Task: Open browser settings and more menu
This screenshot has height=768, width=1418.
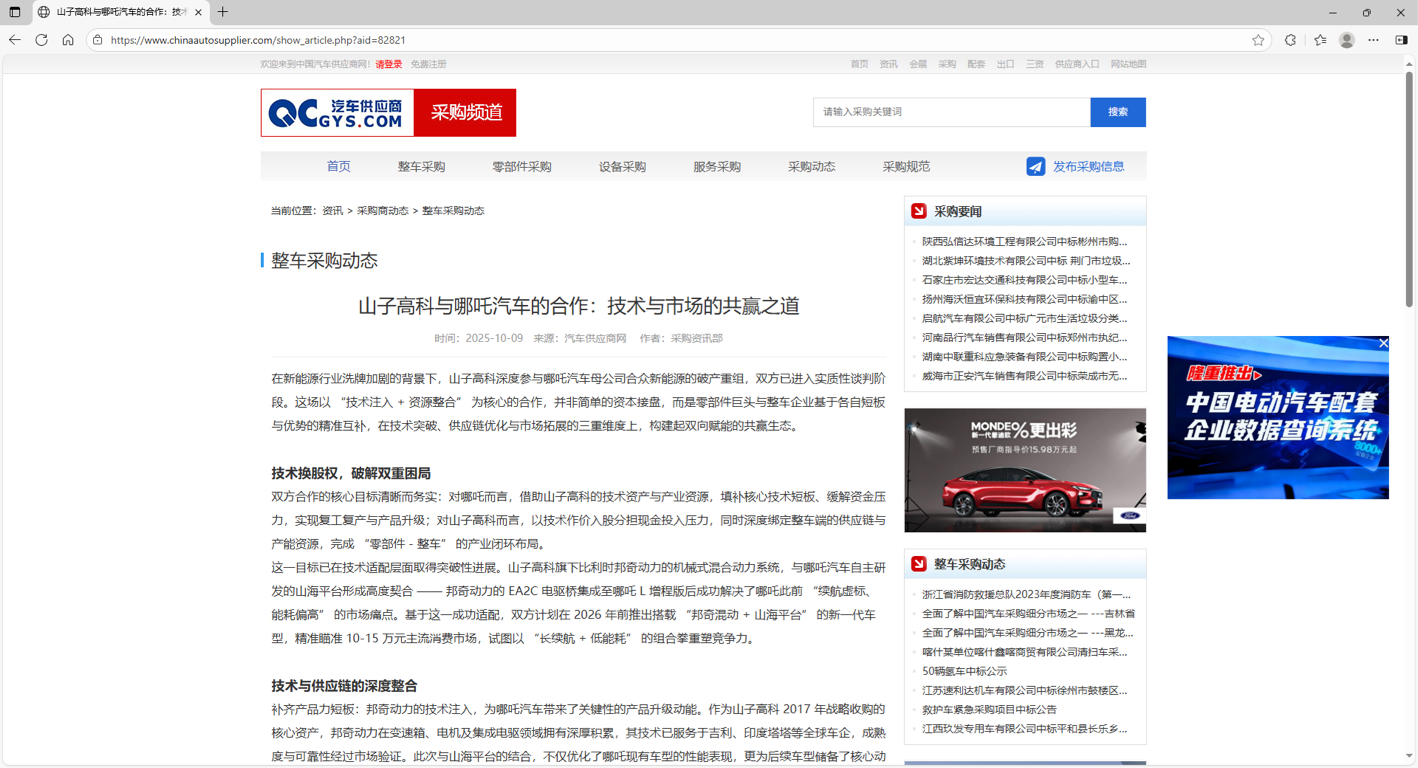Action: (1373, 40)
